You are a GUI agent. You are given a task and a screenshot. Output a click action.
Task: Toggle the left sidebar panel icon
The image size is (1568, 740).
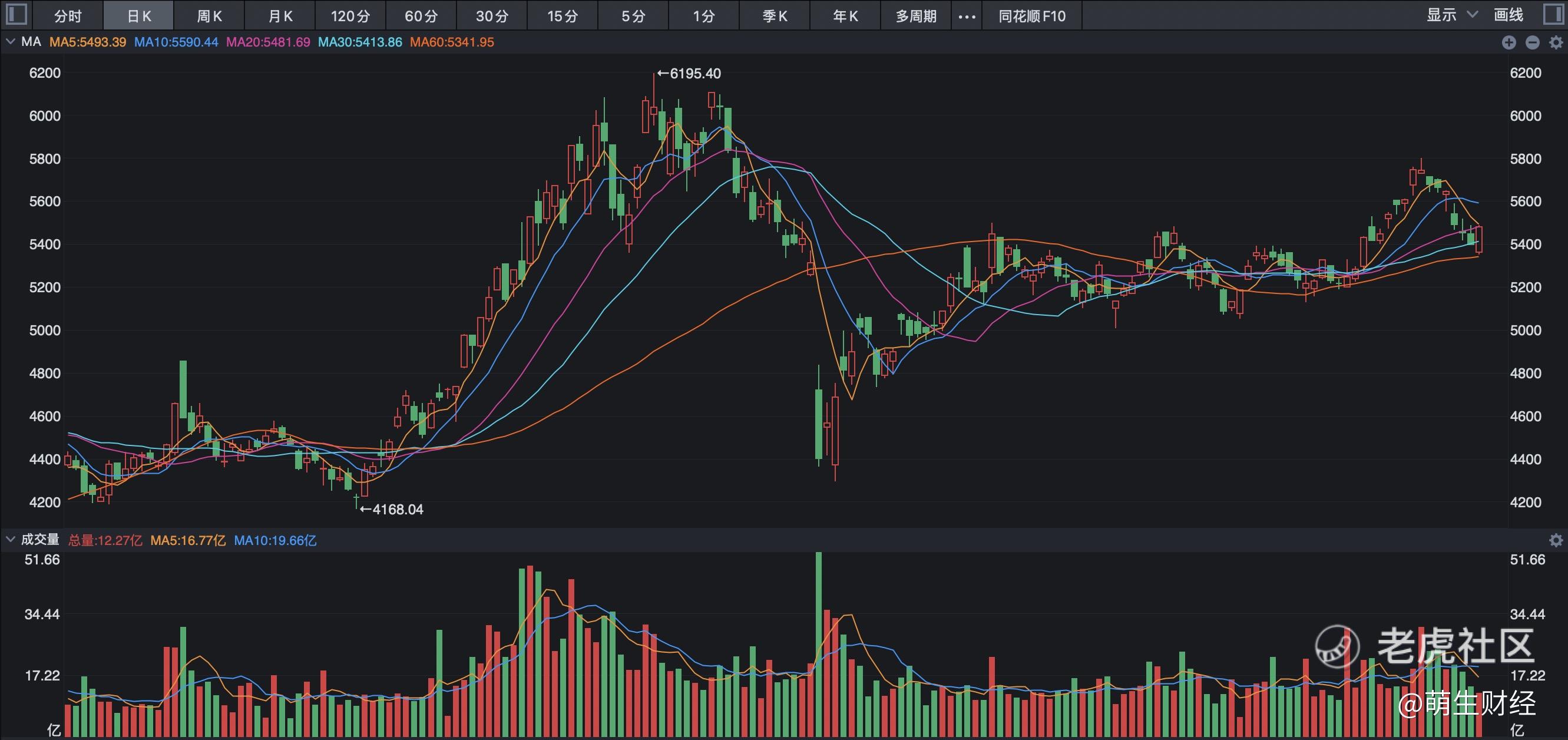(16, 15)
